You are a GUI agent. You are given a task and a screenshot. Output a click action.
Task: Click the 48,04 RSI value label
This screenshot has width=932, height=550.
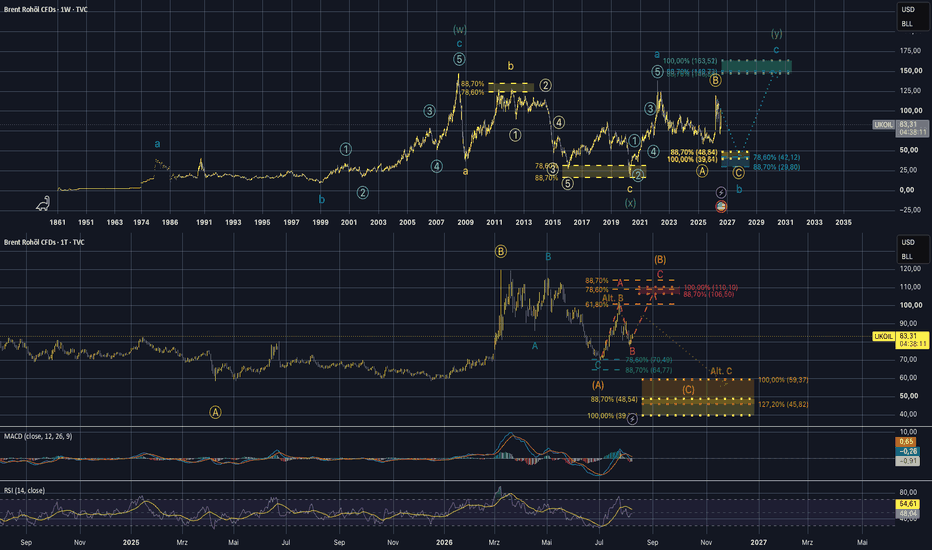[907, 514]
